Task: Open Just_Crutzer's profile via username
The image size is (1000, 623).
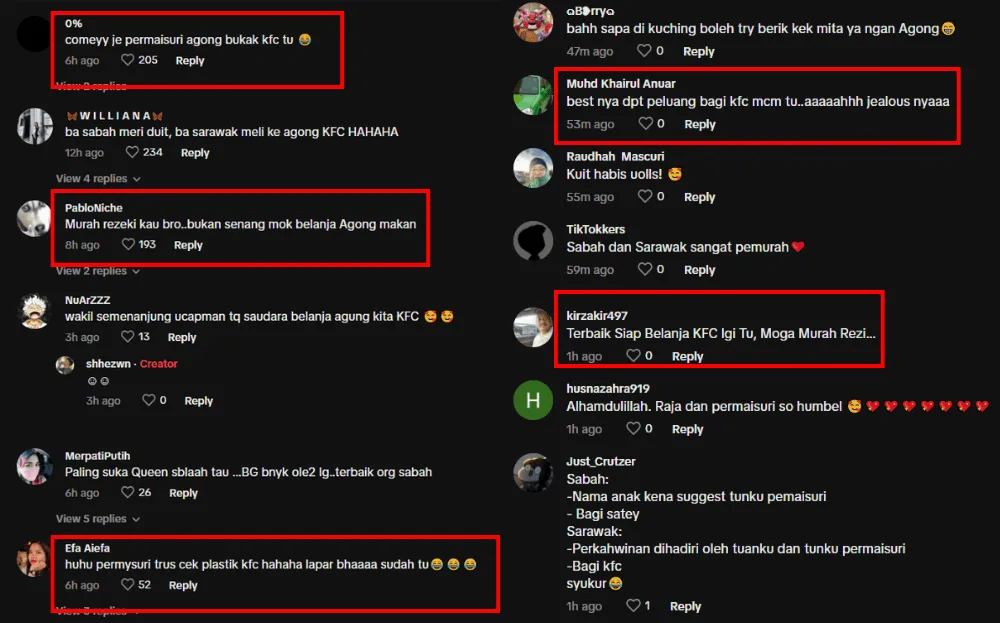Action: pos(601,461)
